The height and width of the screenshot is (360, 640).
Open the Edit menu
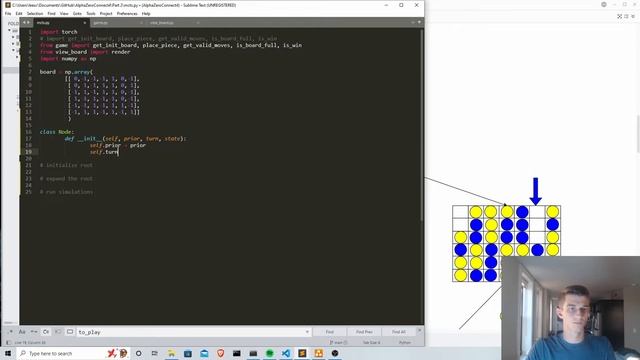tap(19, 13)
